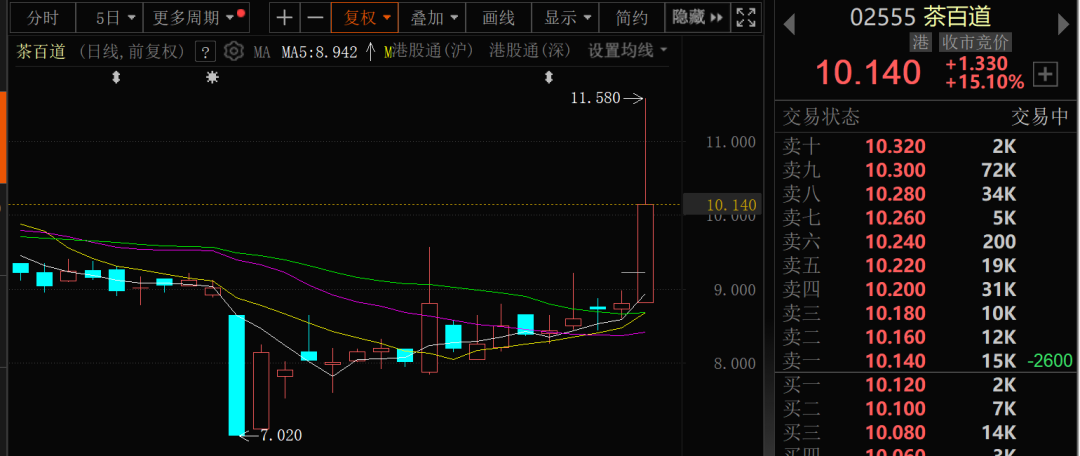The image size is (1080, 456).
Task: Open 5日 period dropdown
Action: [x=110, y=17]
